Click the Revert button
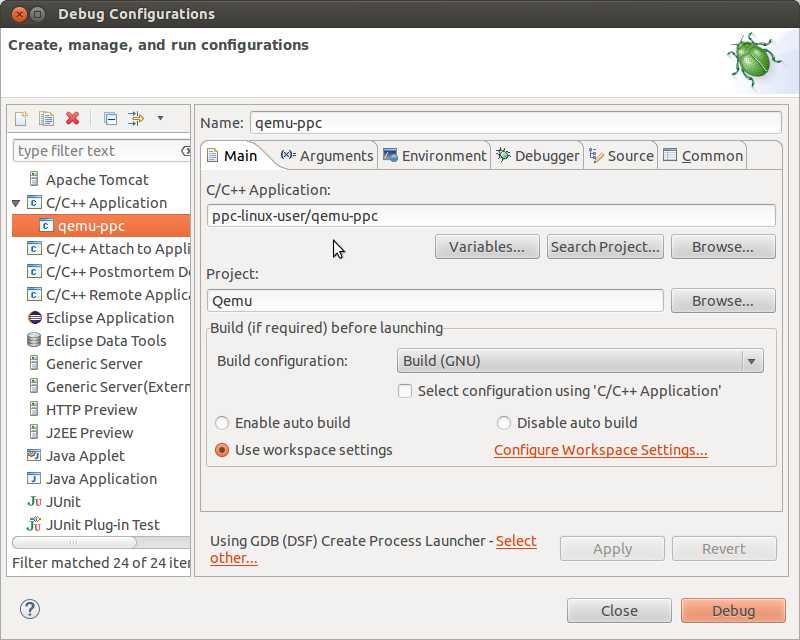This screenshot has height=640, width=800. click(x=724, y=549)
